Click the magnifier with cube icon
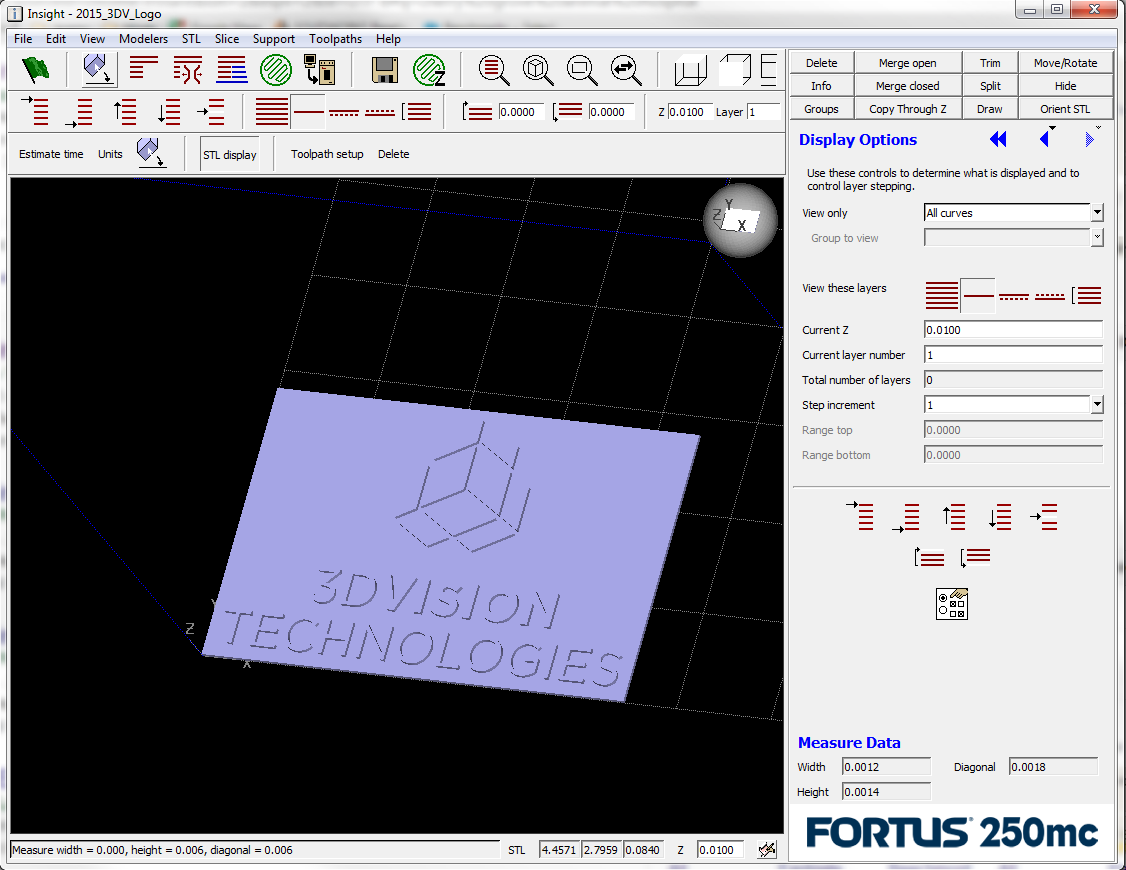Viewport: 1126px width, 870px height. point(538,70)
